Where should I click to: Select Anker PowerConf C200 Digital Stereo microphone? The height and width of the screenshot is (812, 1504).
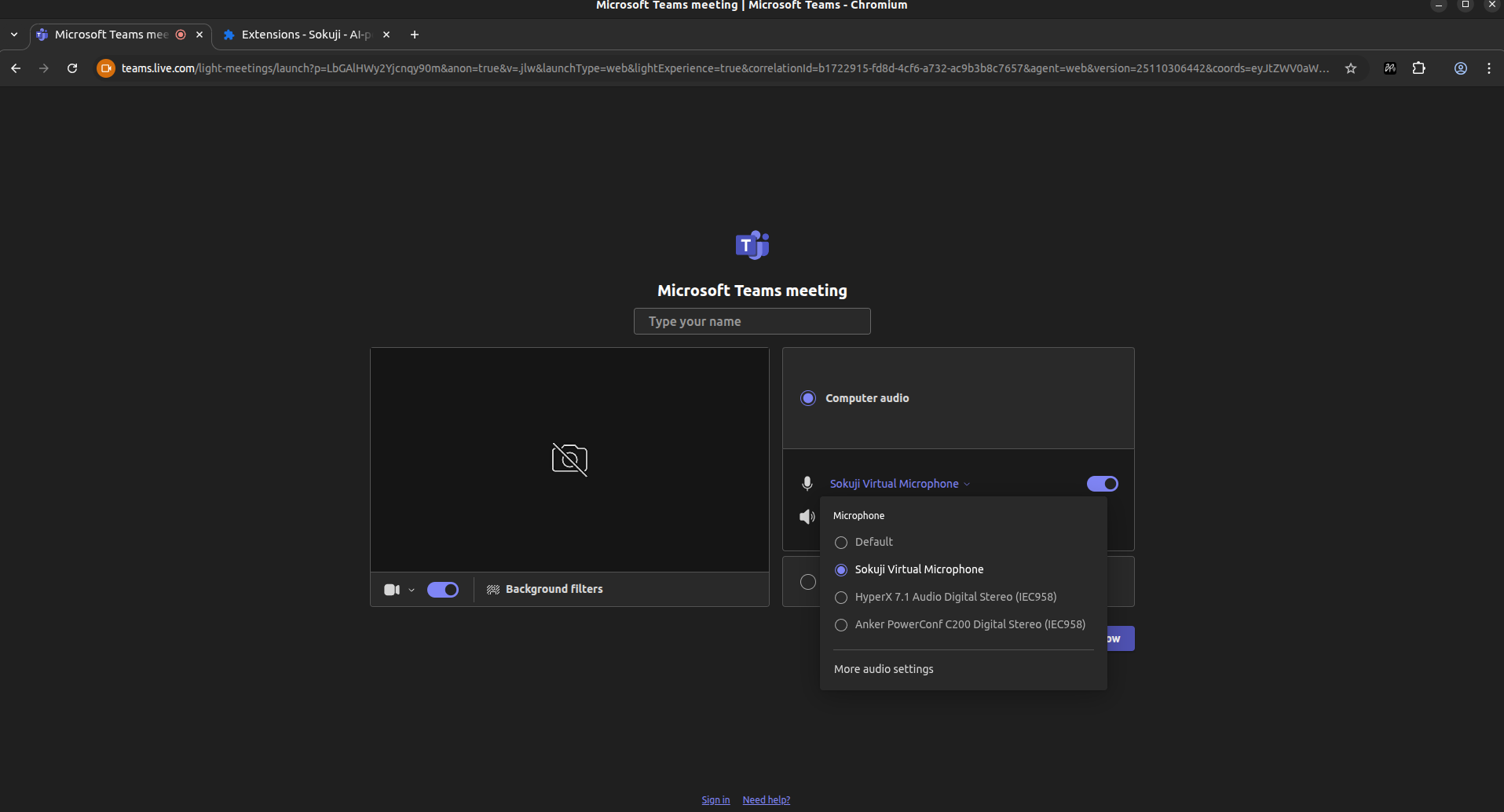(x=841, y=625)
